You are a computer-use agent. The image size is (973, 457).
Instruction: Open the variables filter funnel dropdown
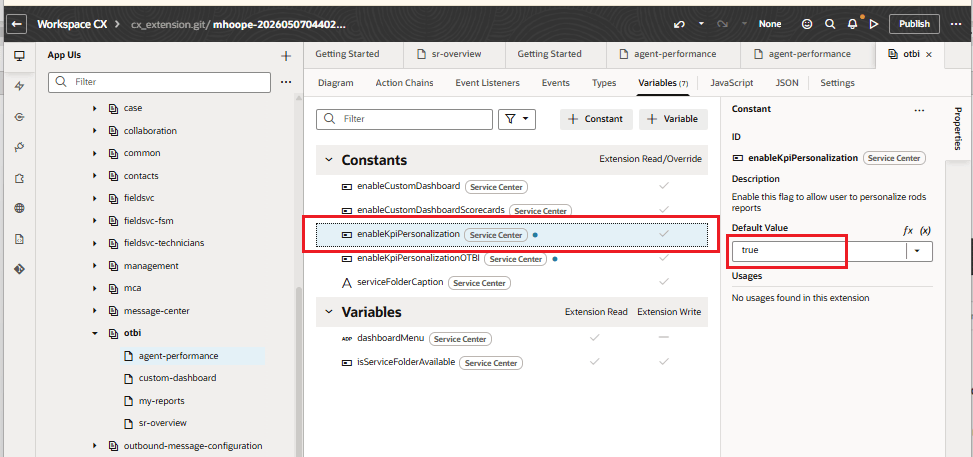tap(517, 119)
